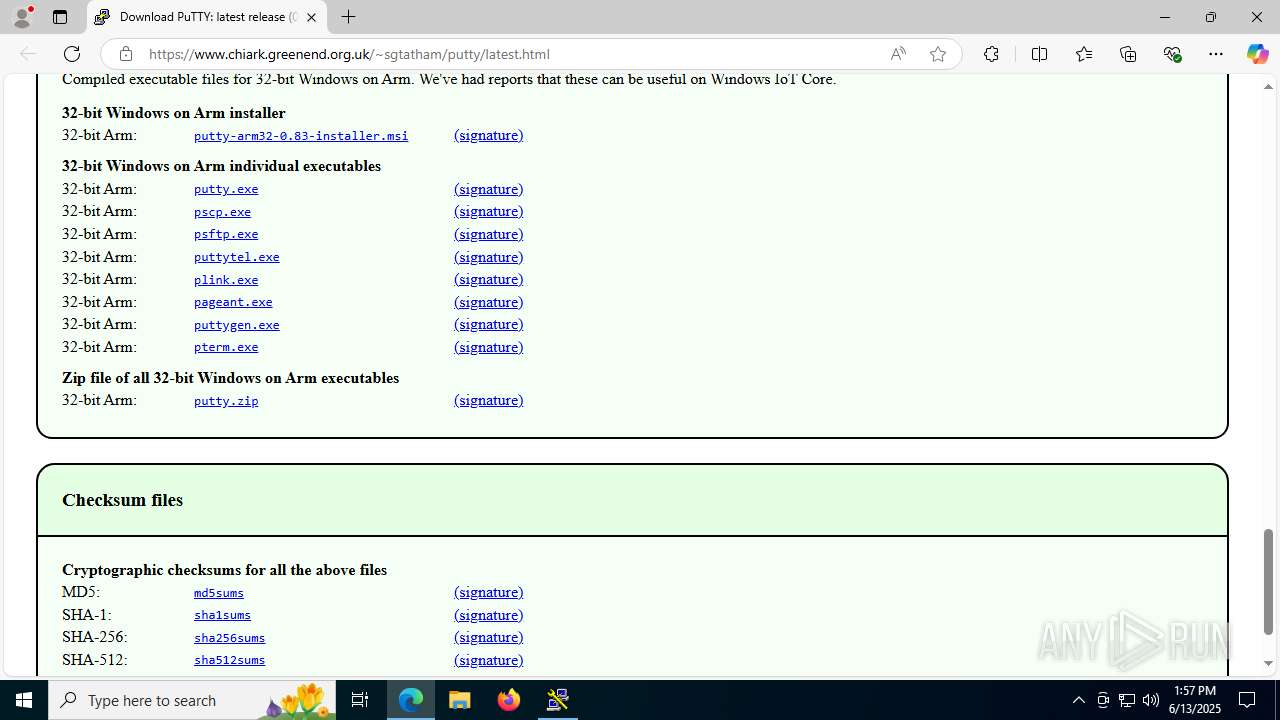Close the Download PuTTY tab

(x=311, y=17)
